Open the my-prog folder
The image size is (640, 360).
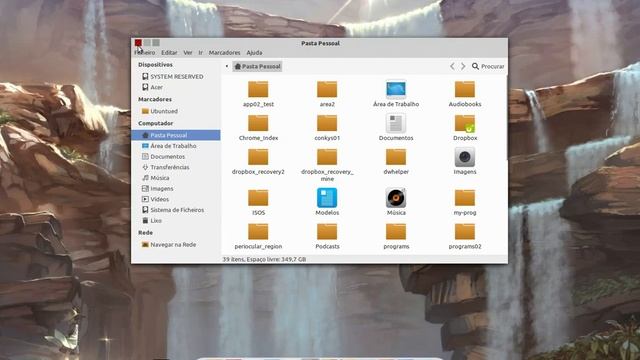(x=465, y=198)
